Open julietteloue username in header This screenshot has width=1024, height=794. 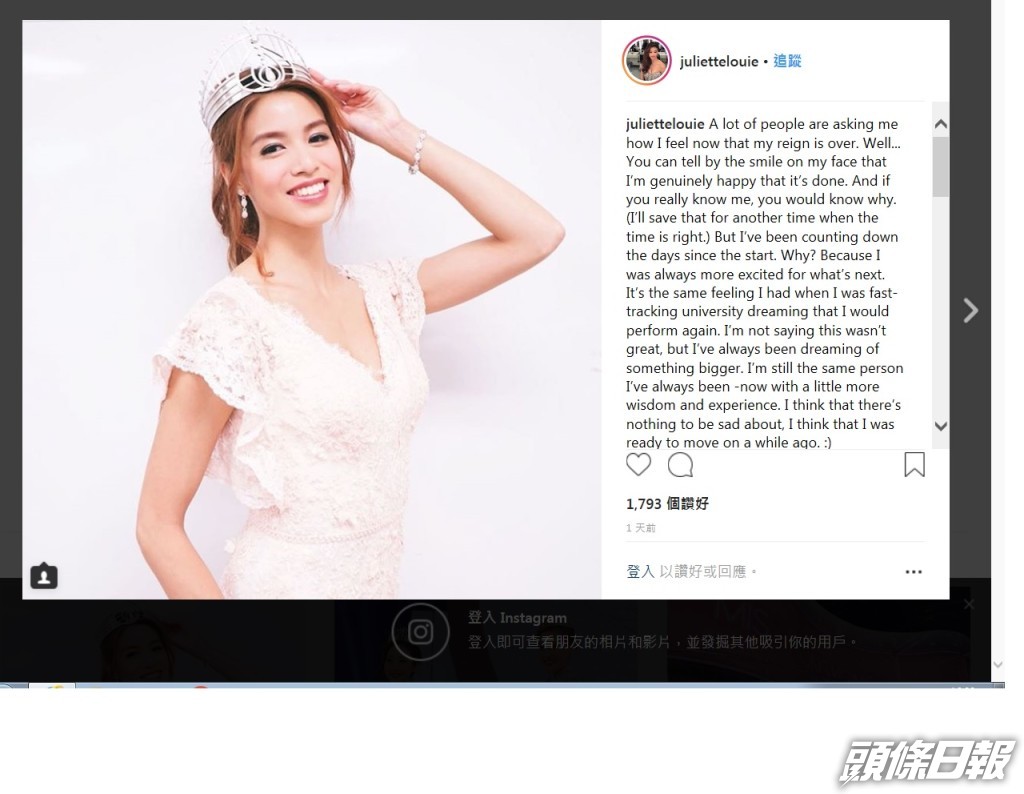[719, 61]
